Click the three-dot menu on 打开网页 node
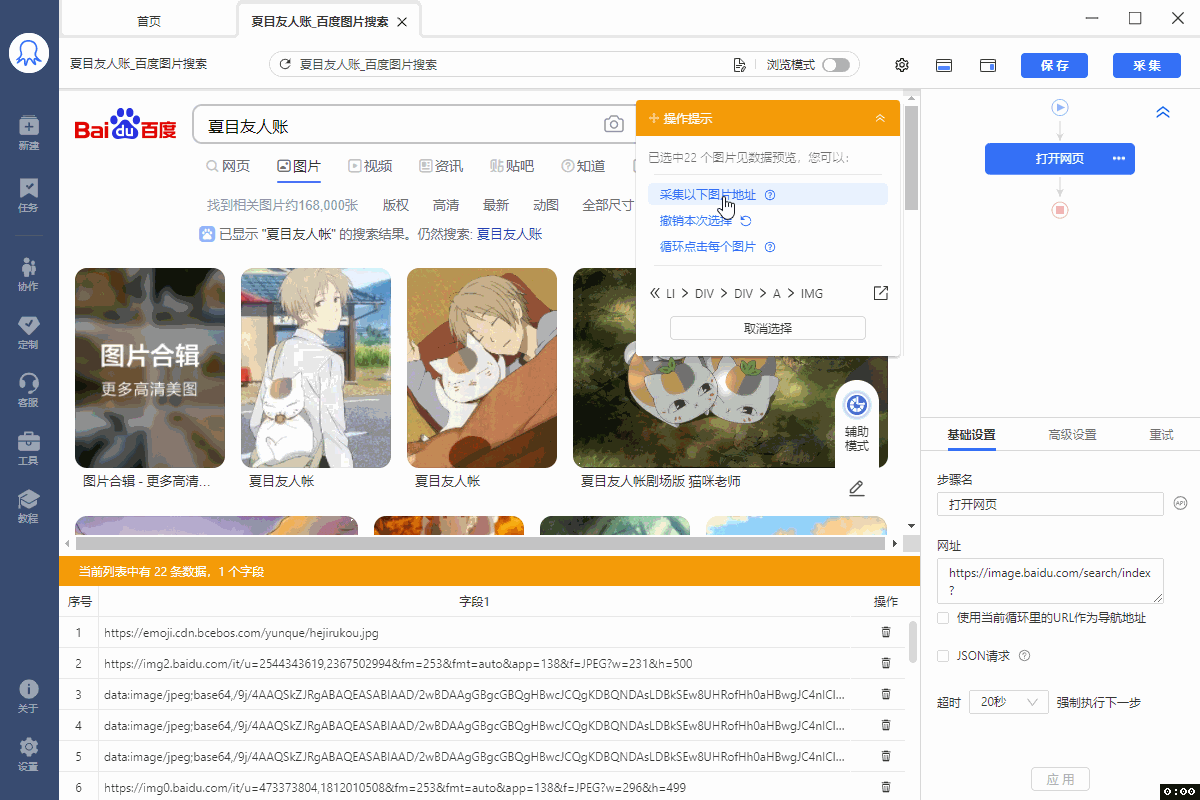Image resolution: width=1200 pixels, height=800 pixels. [x=1119, y=158]
